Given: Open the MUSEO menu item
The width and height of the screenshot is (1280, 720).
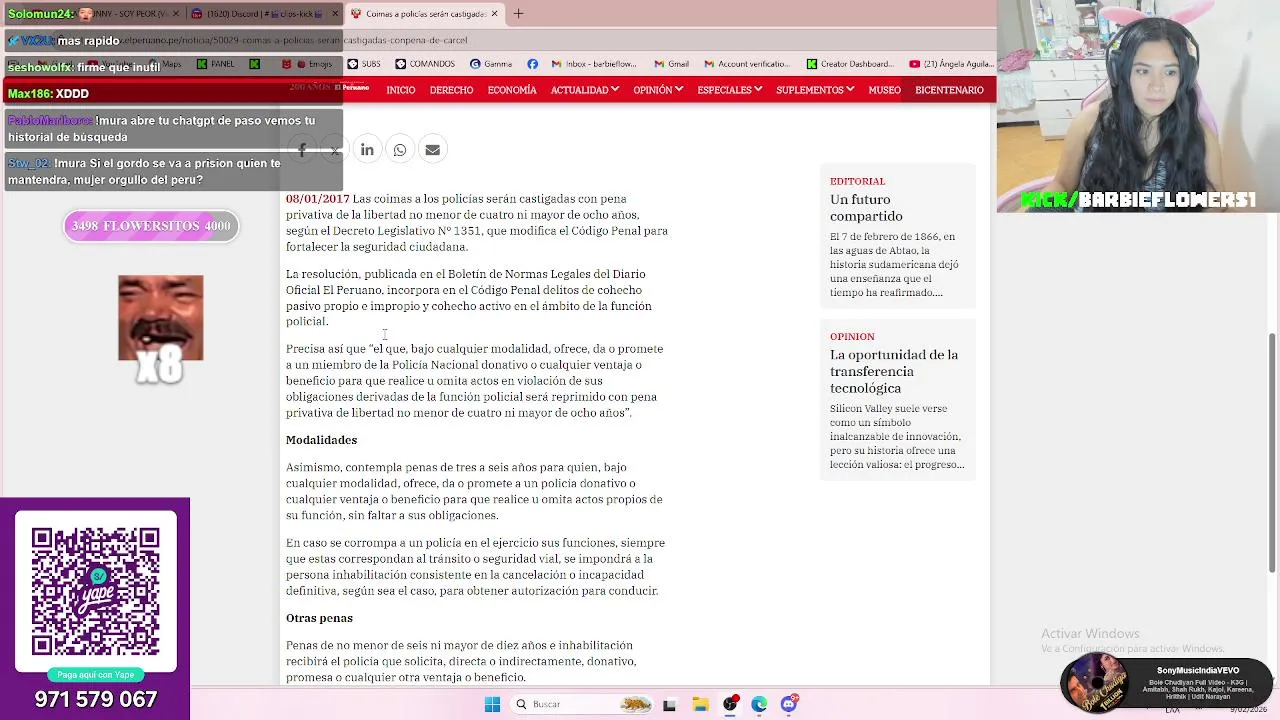Looking at the screenshot, I should tap(884, 90).
